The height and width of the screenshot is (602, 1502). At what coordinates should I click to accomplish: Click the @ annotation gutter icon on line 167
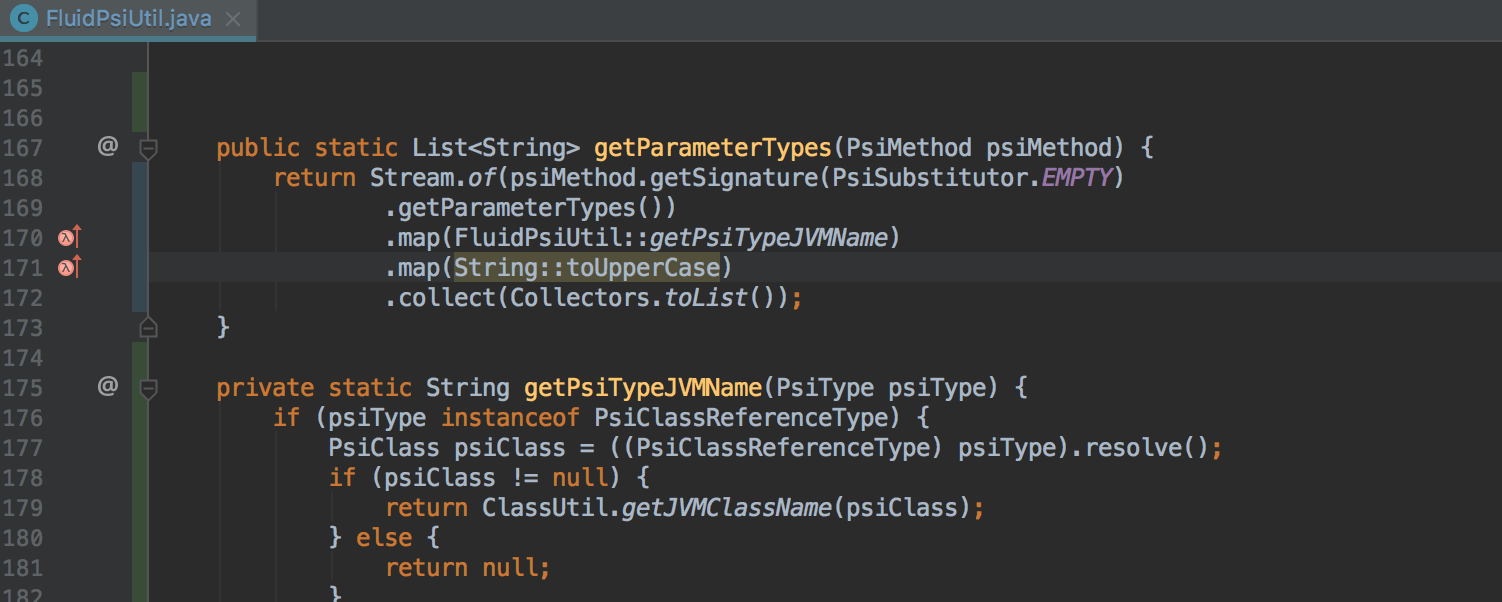(x=107, y=147)
